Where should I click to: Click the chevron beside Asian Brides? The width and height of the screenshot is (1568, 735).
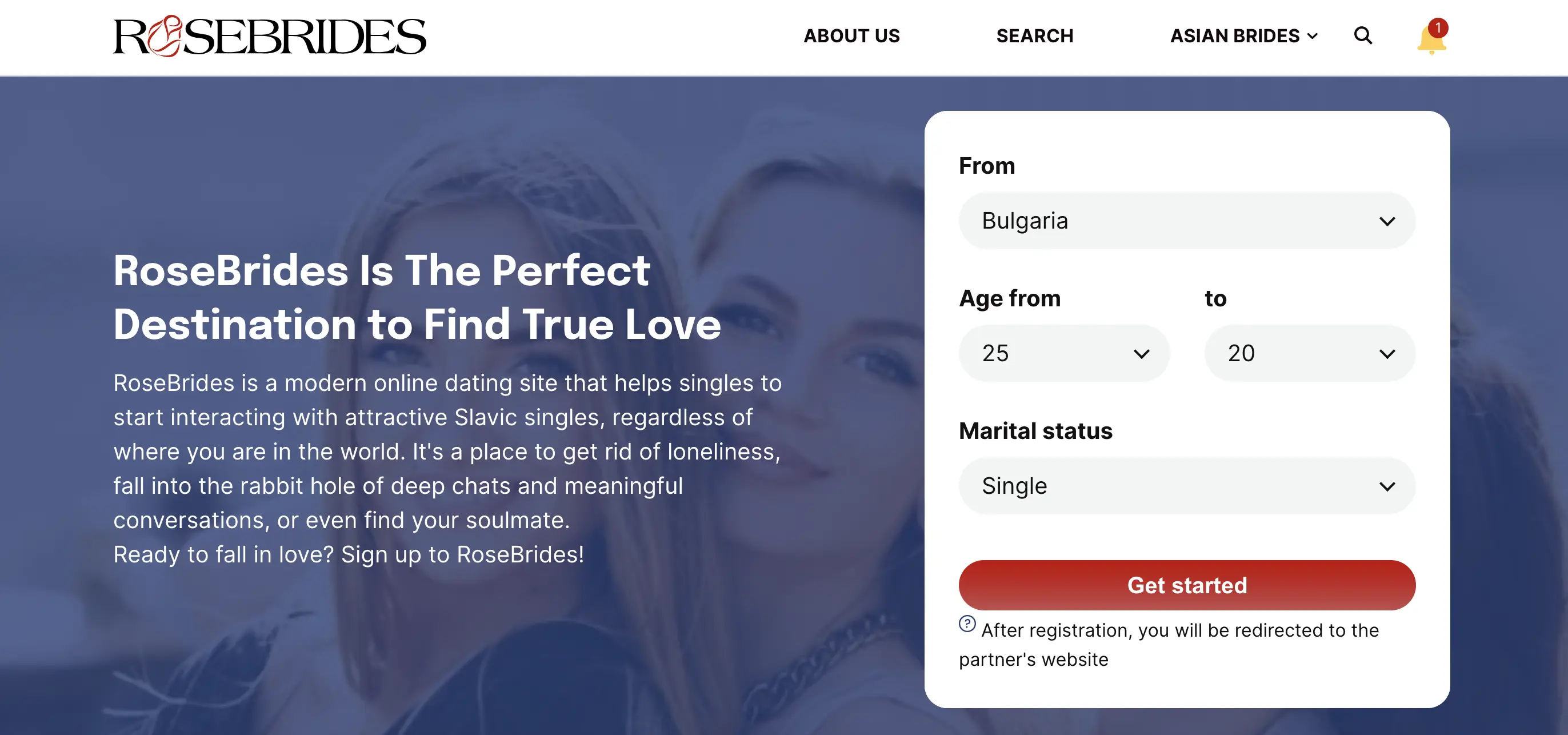click(x=1313, y=36)
